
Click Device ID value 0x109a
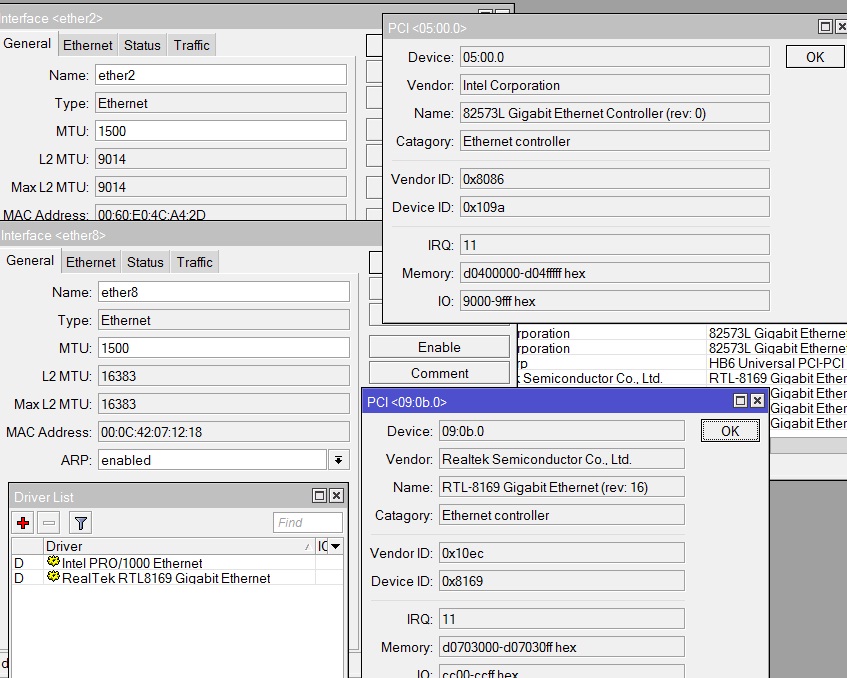tap(615, 207)
